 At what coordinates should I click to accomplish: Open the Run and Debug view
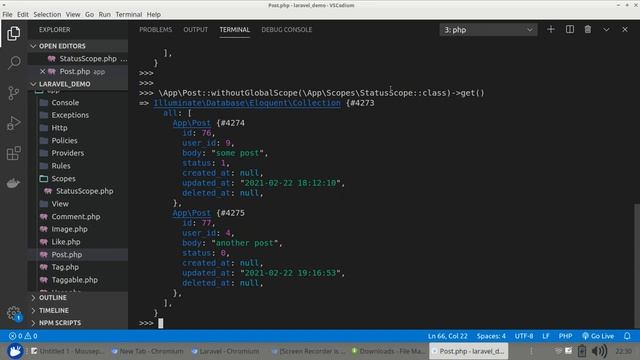click(13, 123)
